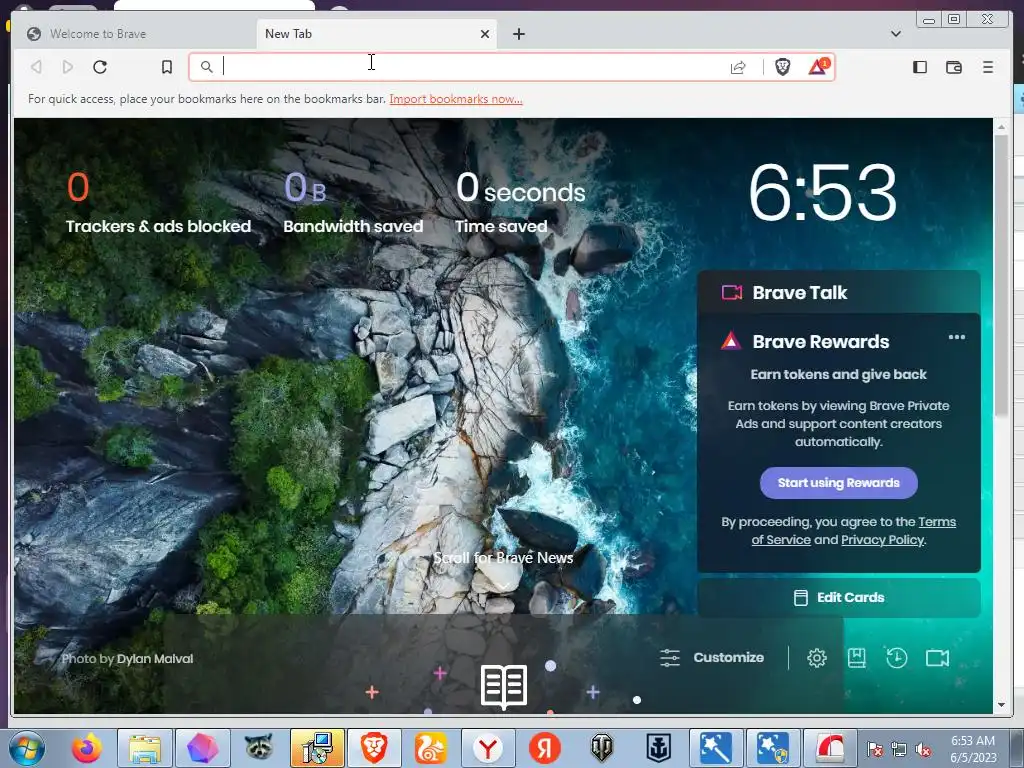Viewport: 1024px width, 768px height.
Task: Open the Brave Wallet icon
Action: (953, 67)
